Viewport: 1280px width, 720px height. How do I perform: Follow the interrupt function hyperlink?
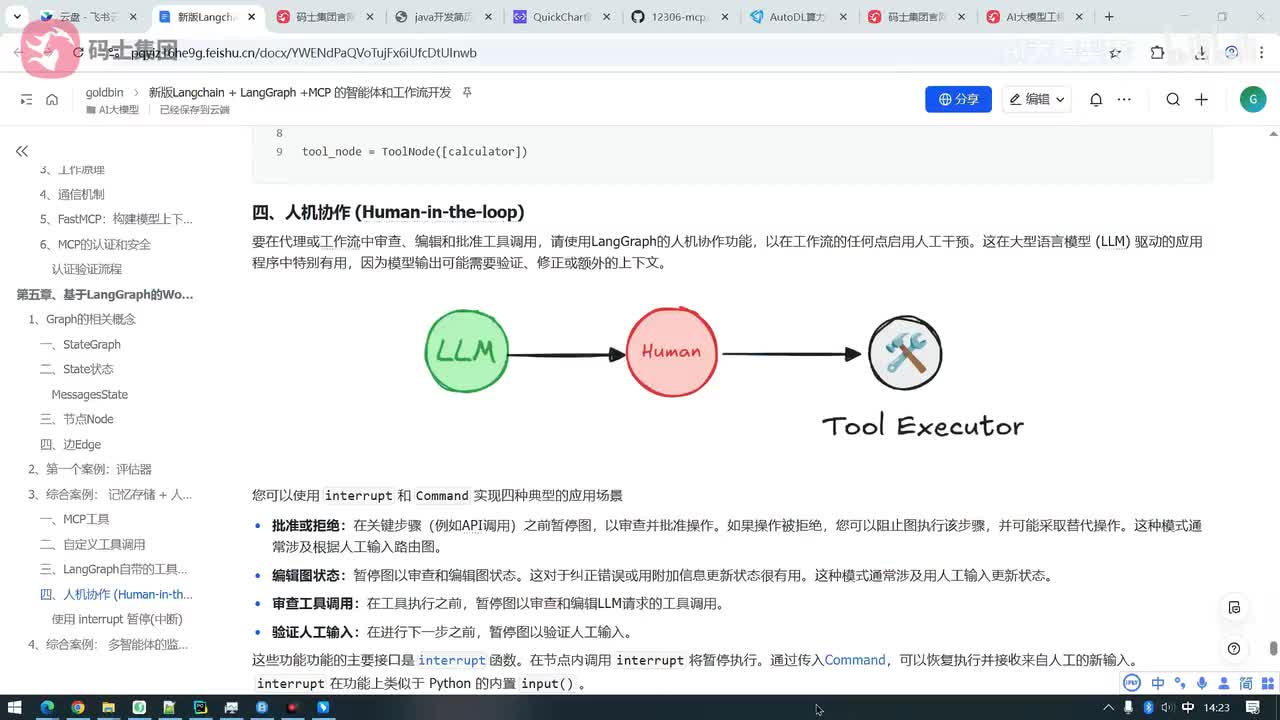452,660
